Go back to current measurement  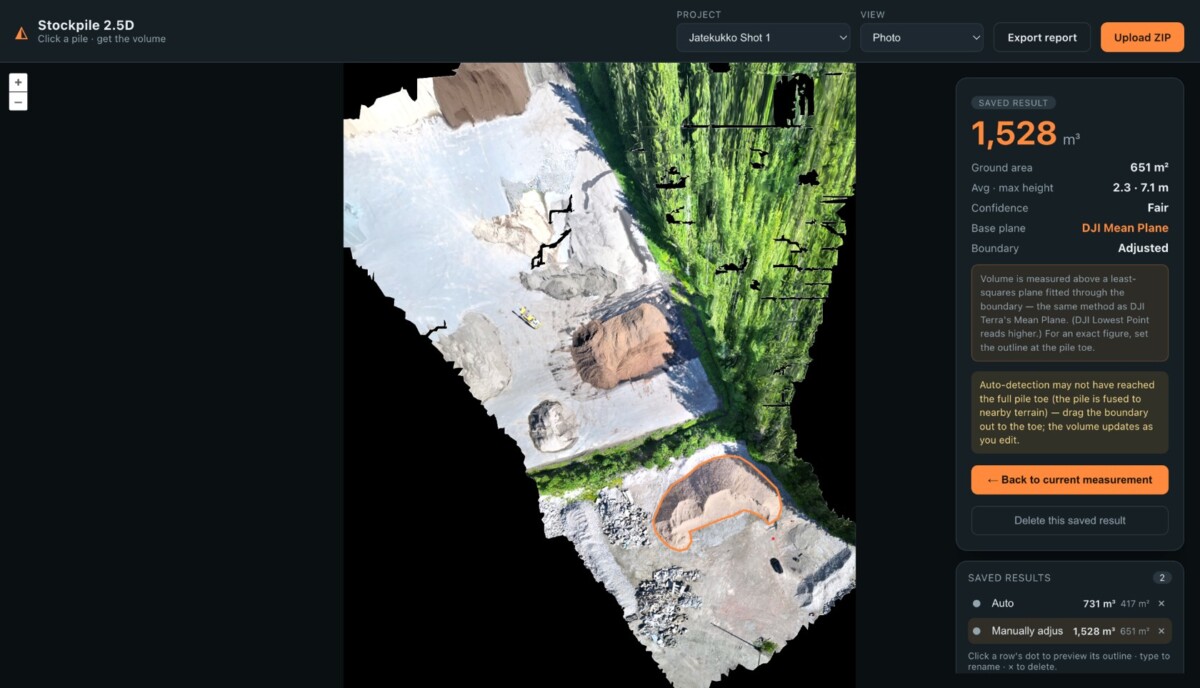point(1069,480)
